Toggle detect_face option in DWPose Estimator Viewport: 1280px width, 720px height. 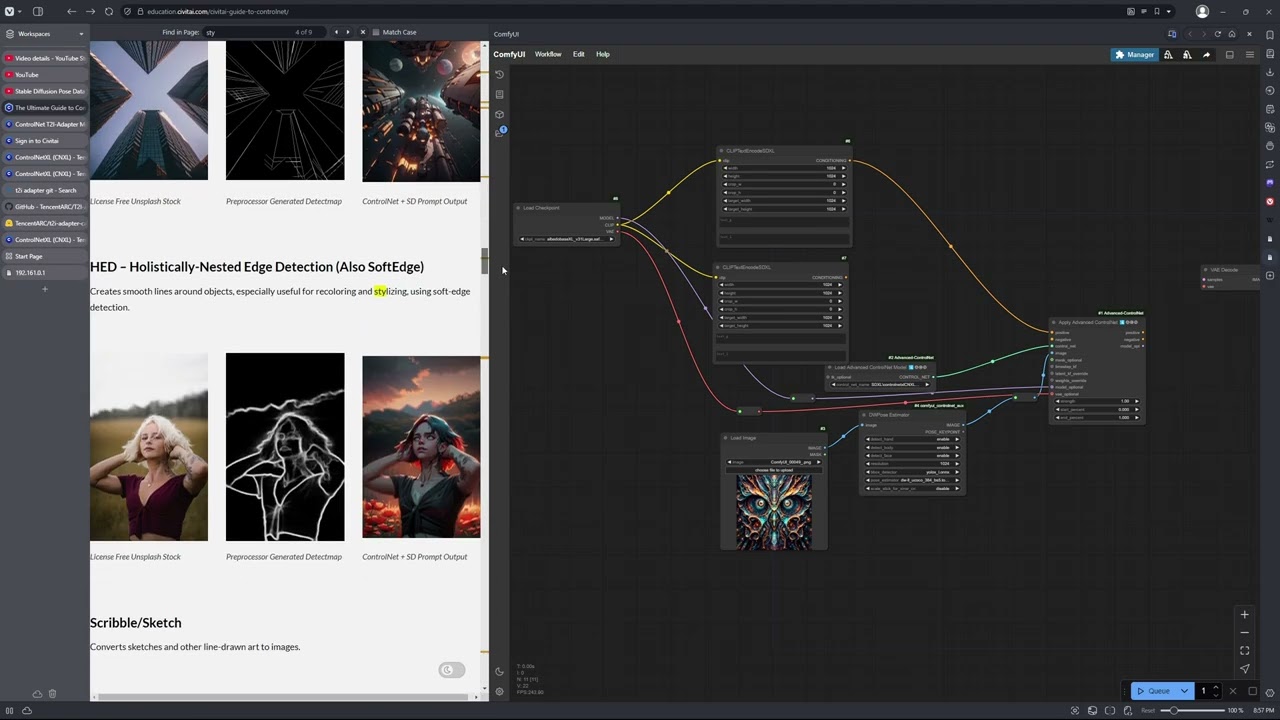tap(913, 456)
